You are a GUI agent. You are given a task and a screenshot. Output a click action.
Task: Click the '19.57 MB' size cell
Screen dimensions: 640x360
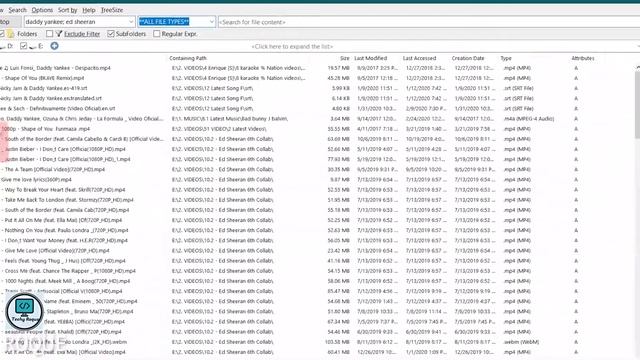click(x=338, y=68)
